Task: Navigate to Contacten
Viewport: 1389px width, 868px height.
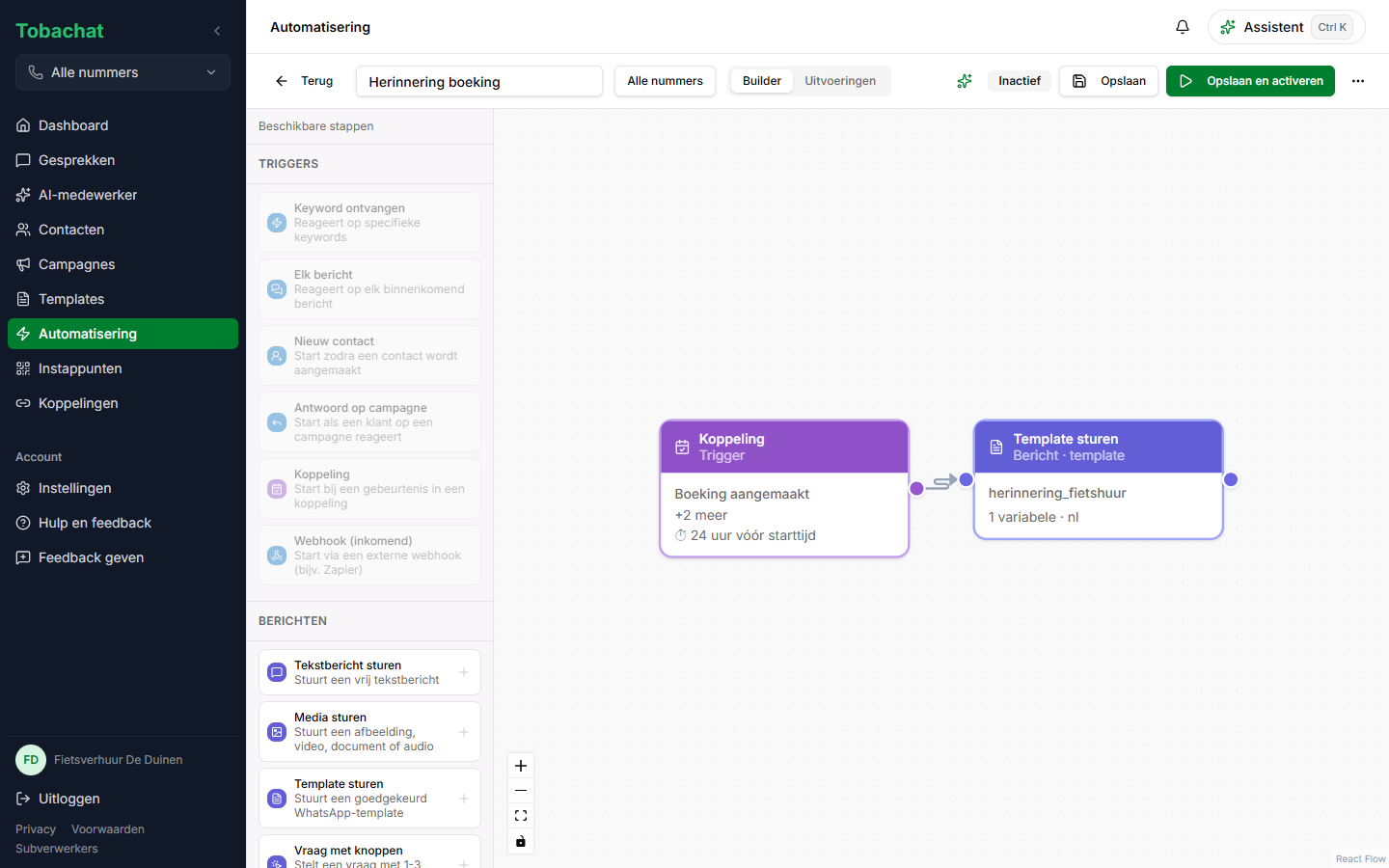Action: click(123, 230)
